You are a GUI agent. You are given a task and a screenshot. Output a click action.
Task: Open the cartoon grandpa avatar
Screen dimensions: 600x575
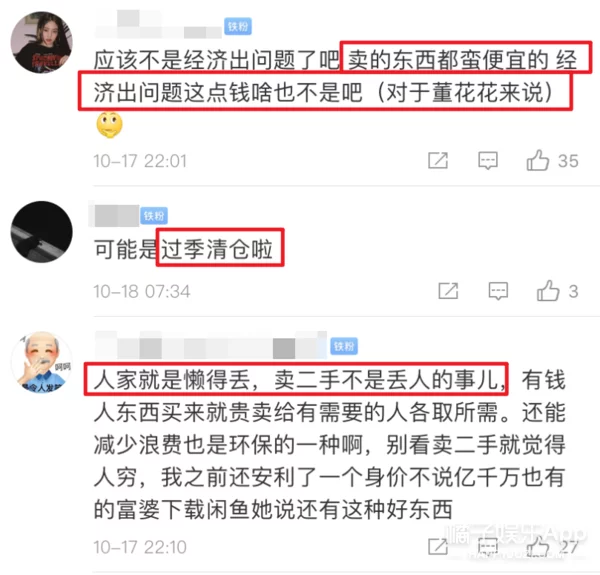pyautogui.click(x=41, y=362)
